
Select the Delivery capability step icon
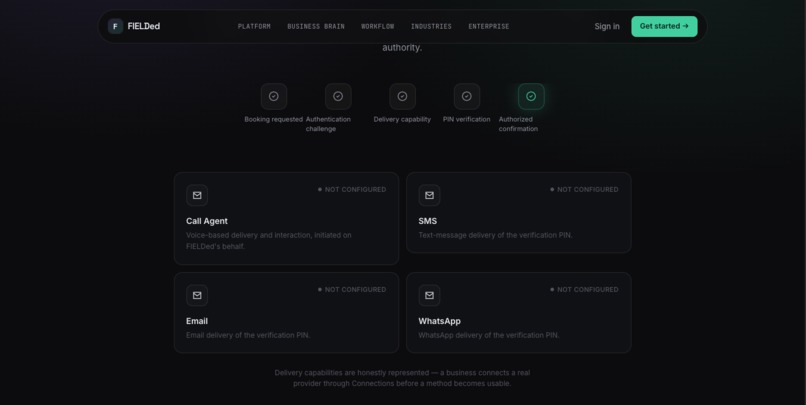pos(402,96)
